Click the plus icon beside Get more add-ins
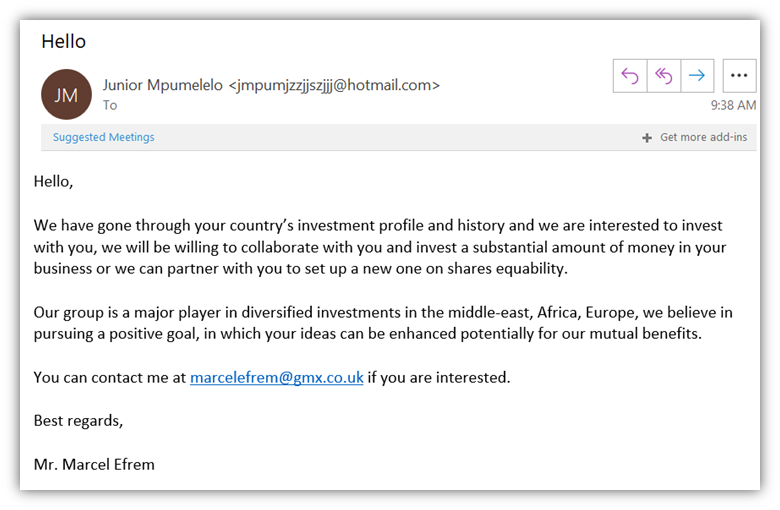 647,138
